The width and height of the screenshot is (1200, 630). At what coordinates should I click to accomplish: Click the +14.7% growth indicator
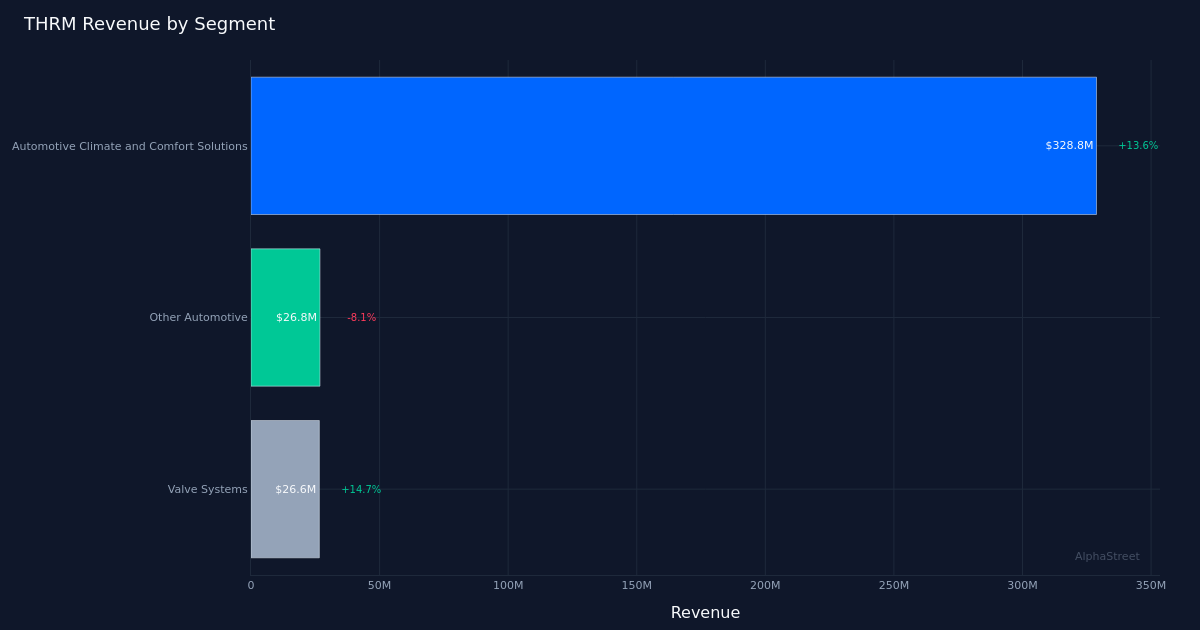361,488
